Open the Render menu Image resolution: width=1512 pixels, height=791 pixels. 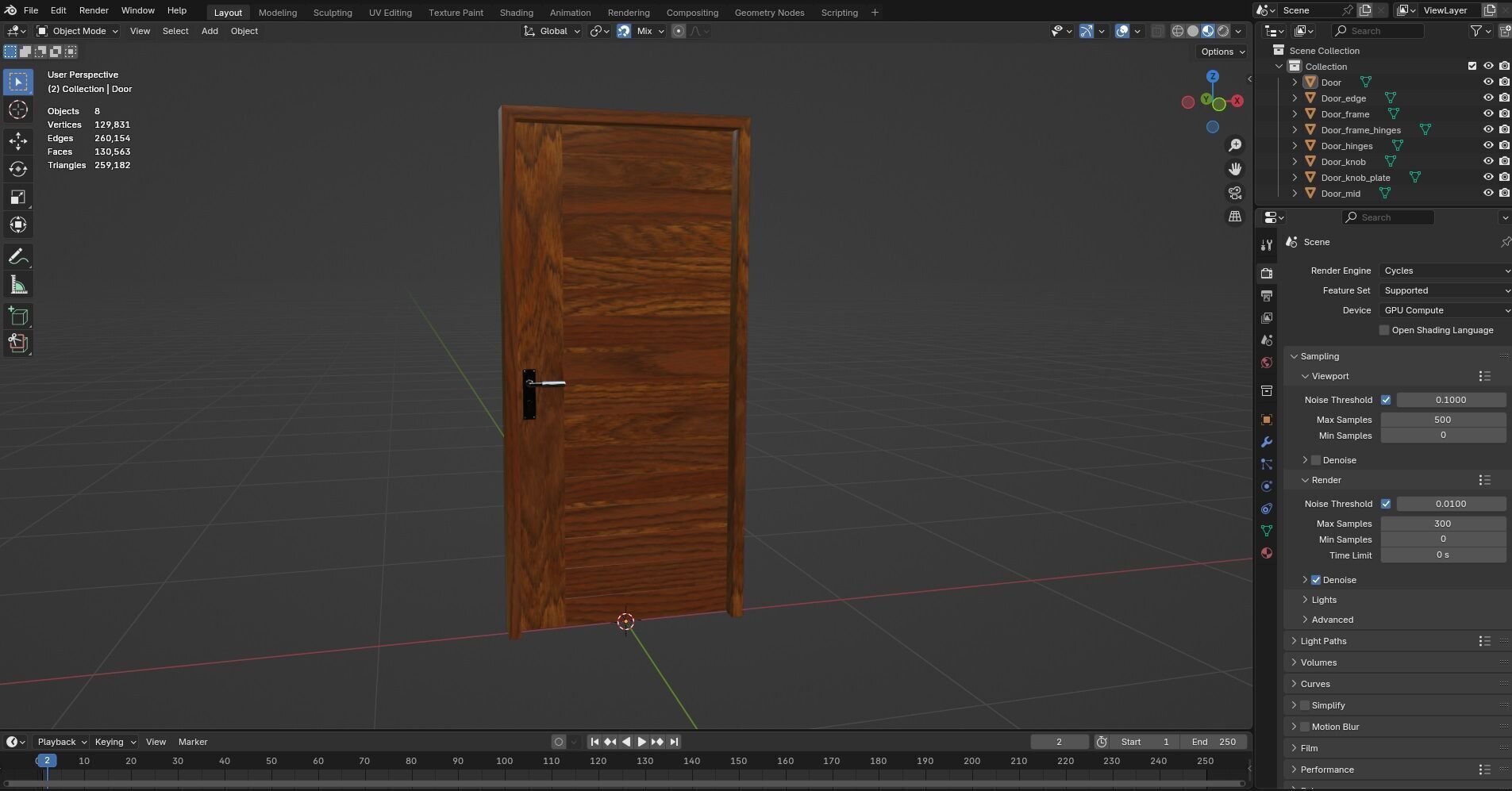(94, 10)
